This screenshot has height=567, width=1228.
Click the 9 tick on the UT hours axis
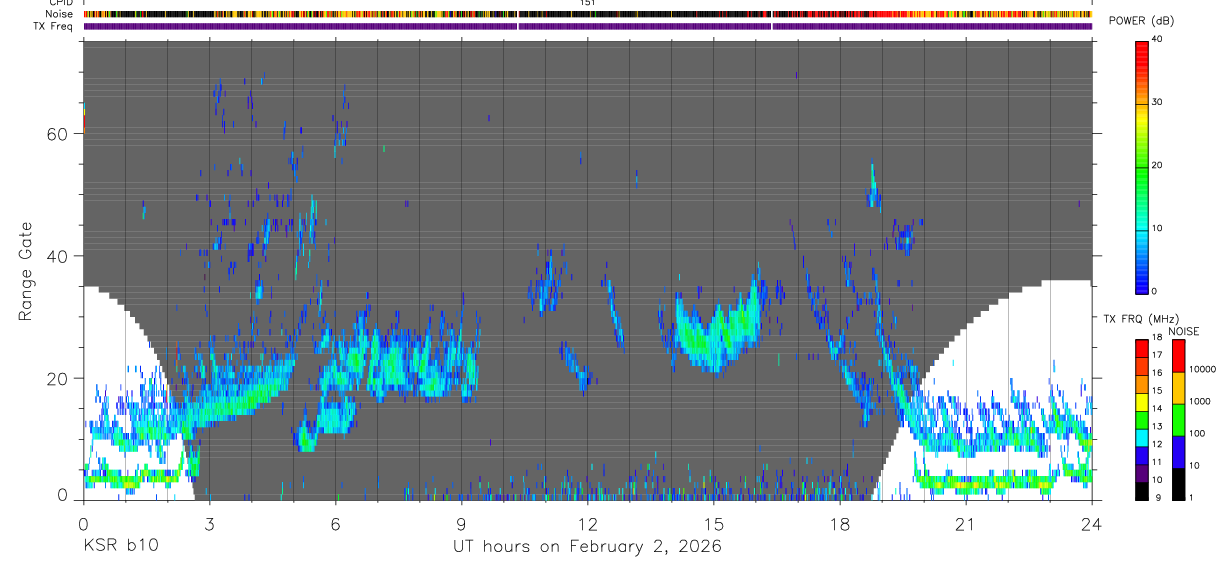[x=461, y=523]
